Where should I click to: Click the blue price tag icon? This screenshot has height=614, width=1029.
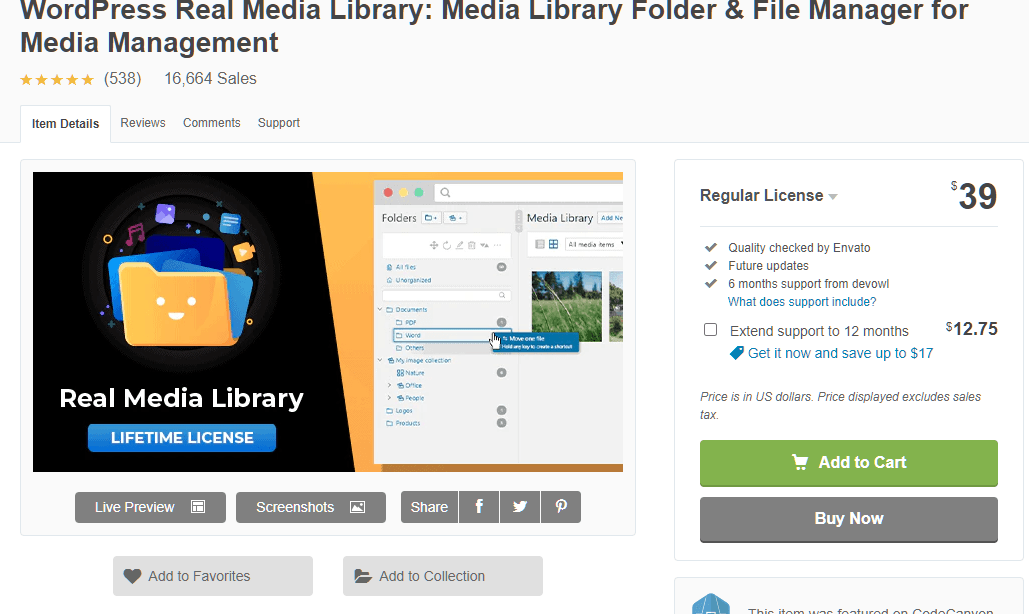pyautogui.click(x=737, y=353)
